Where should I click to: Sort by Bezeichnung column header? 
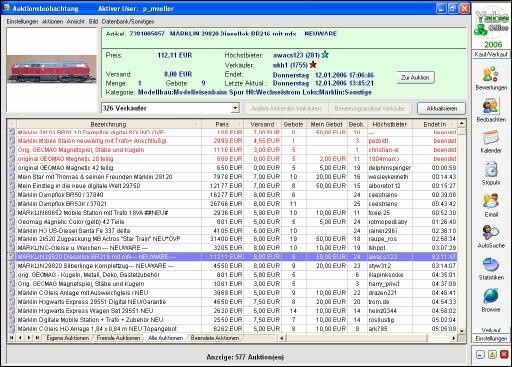(x=108, y=124)
